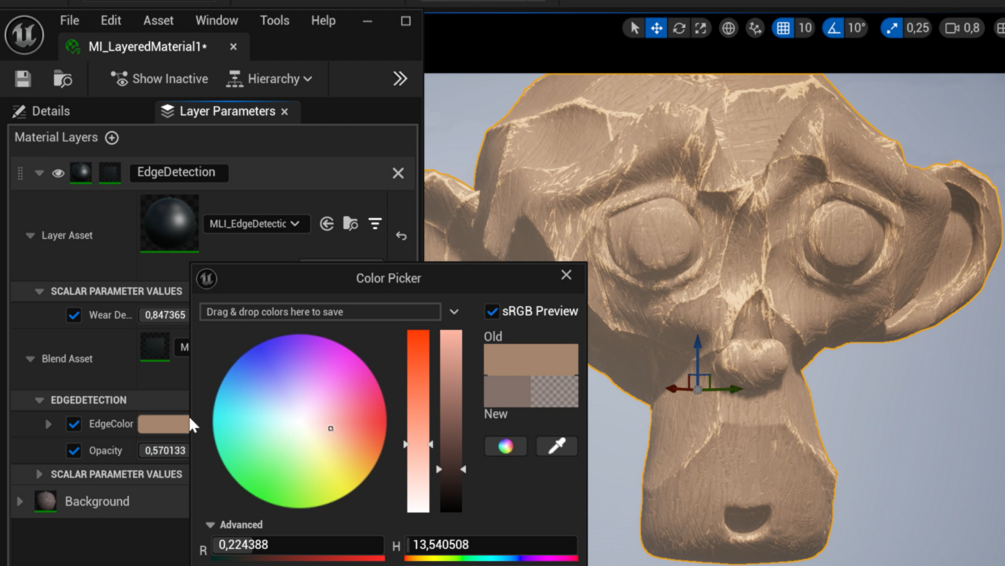Add a new material layer
This screenshot has width=1005, height=566.
point(112,138)
